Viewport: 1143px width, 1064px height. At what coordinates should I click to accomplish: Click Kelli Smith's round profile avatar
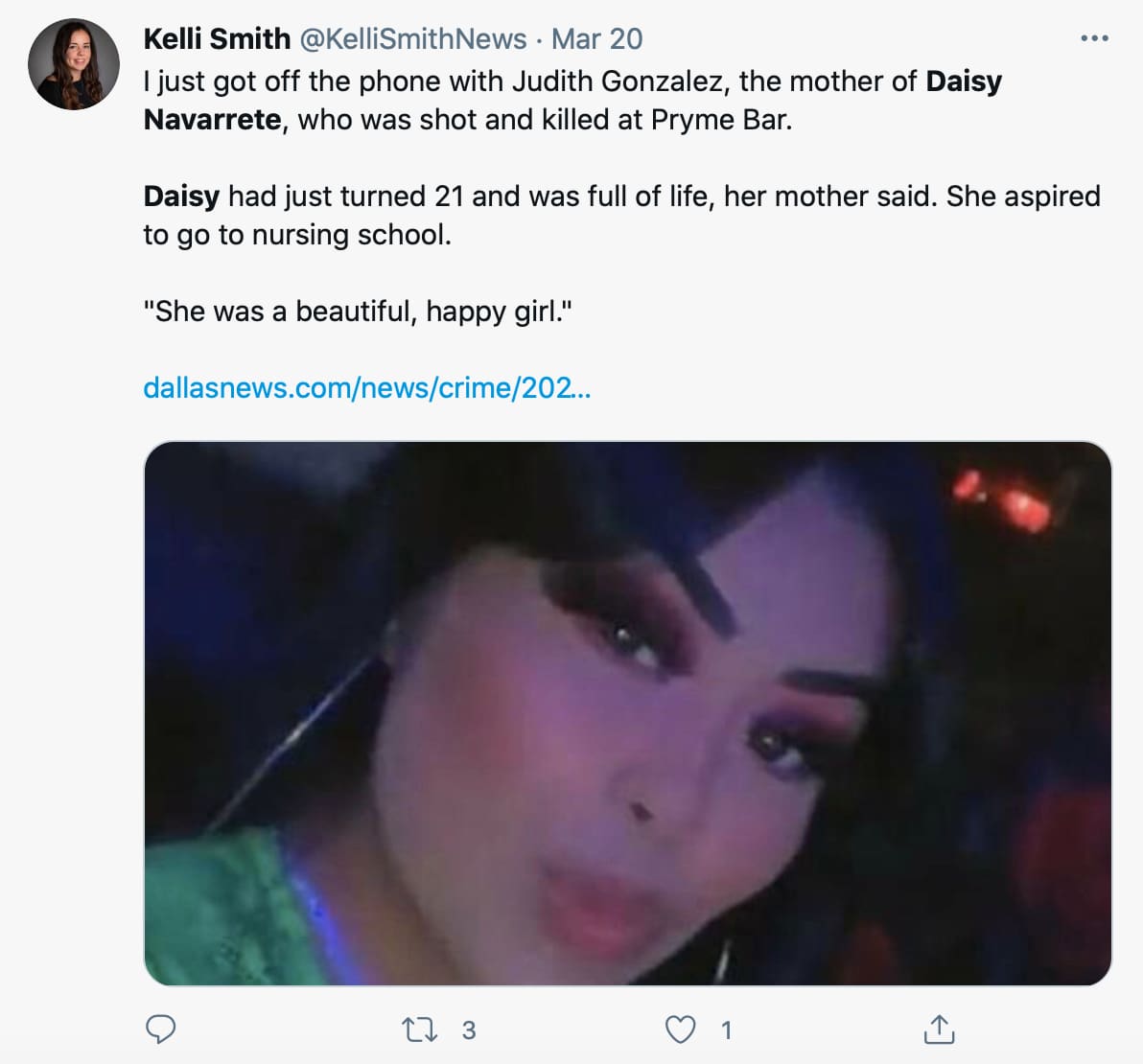click(74, 64)
